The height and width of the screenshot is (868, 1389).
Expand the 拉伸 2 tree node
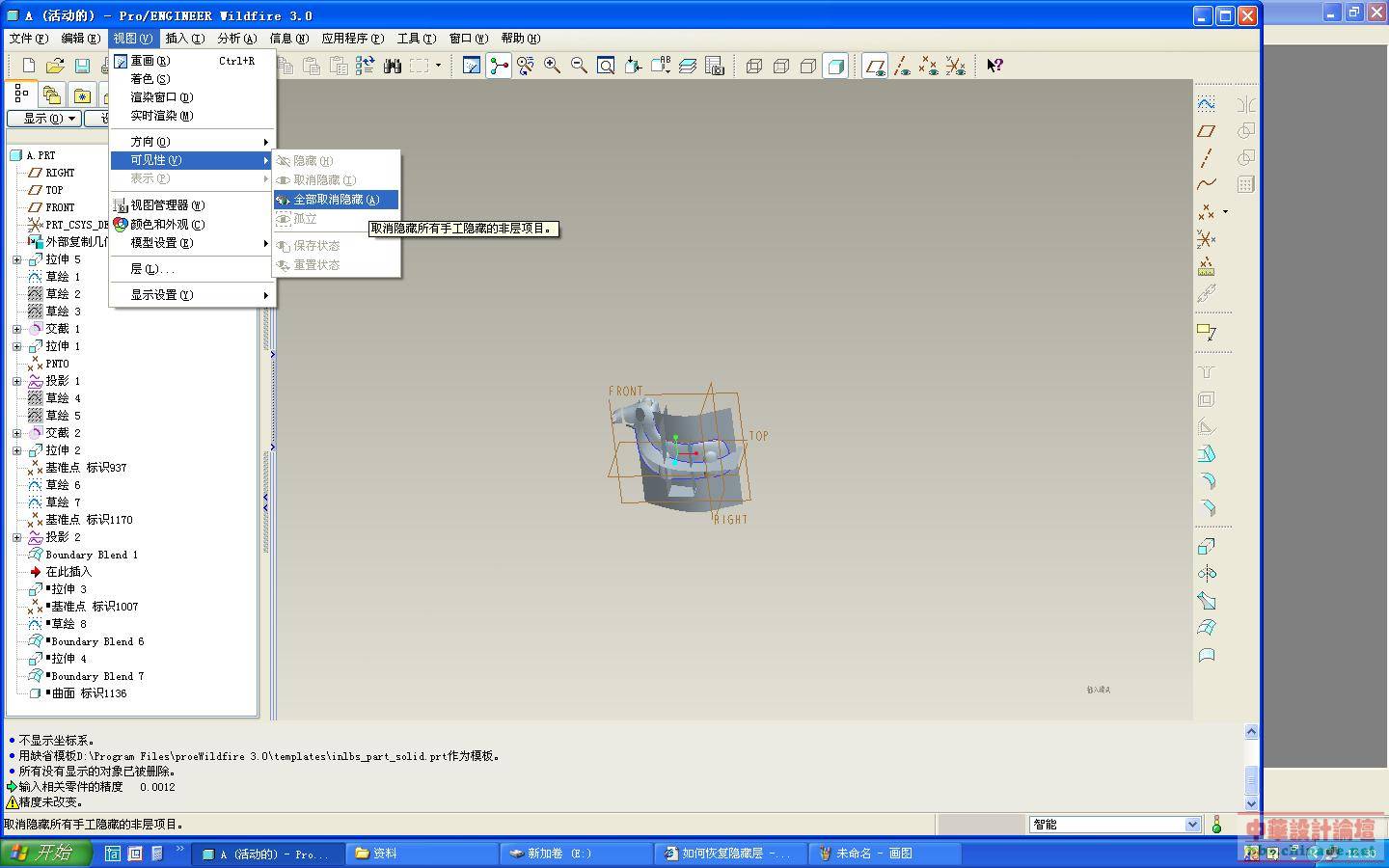16,450
